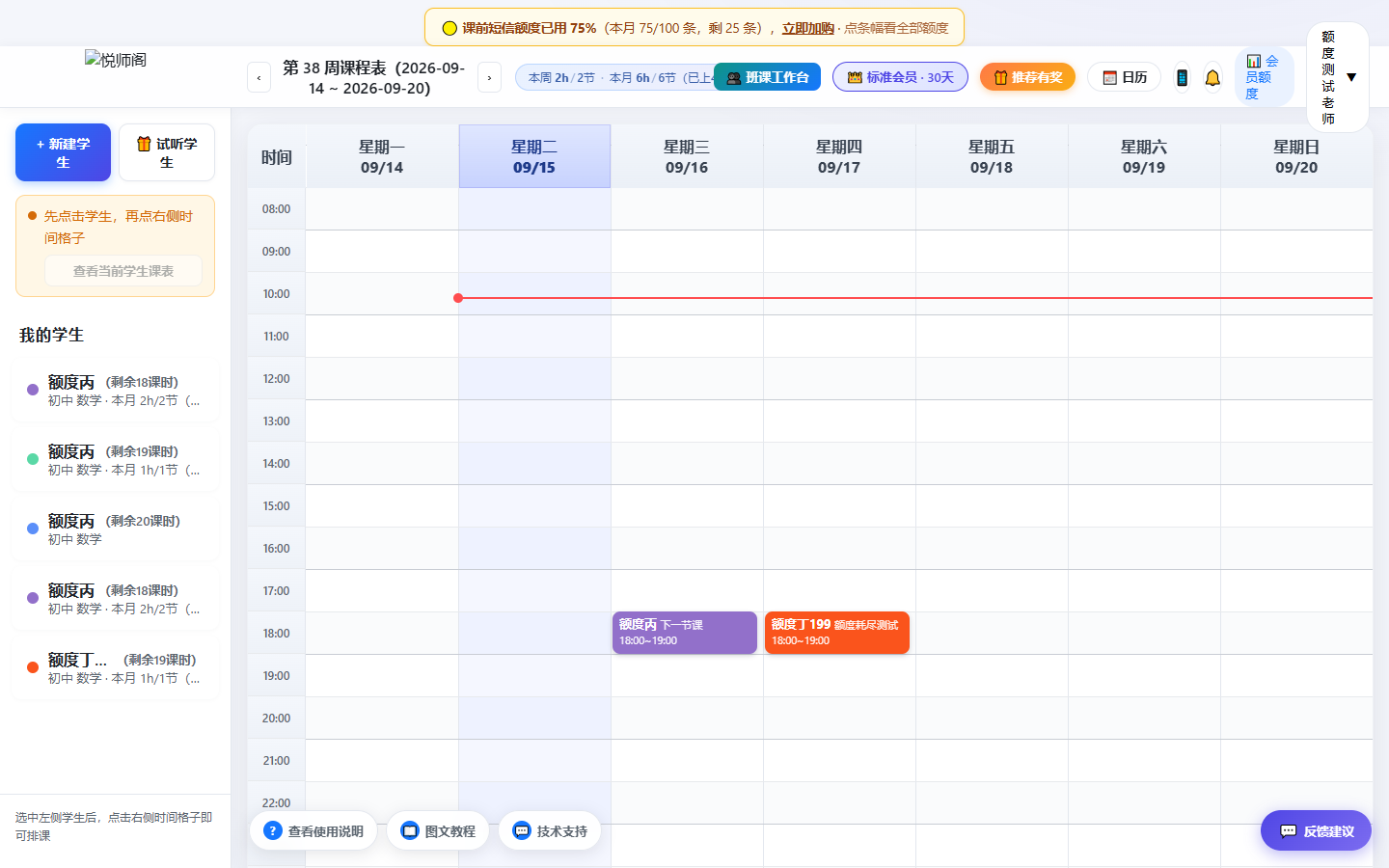This screenshot has height=868, width=1389.
Task: Click the 新建学生 button
Action: pyautogui.click(x=63, y=152)
